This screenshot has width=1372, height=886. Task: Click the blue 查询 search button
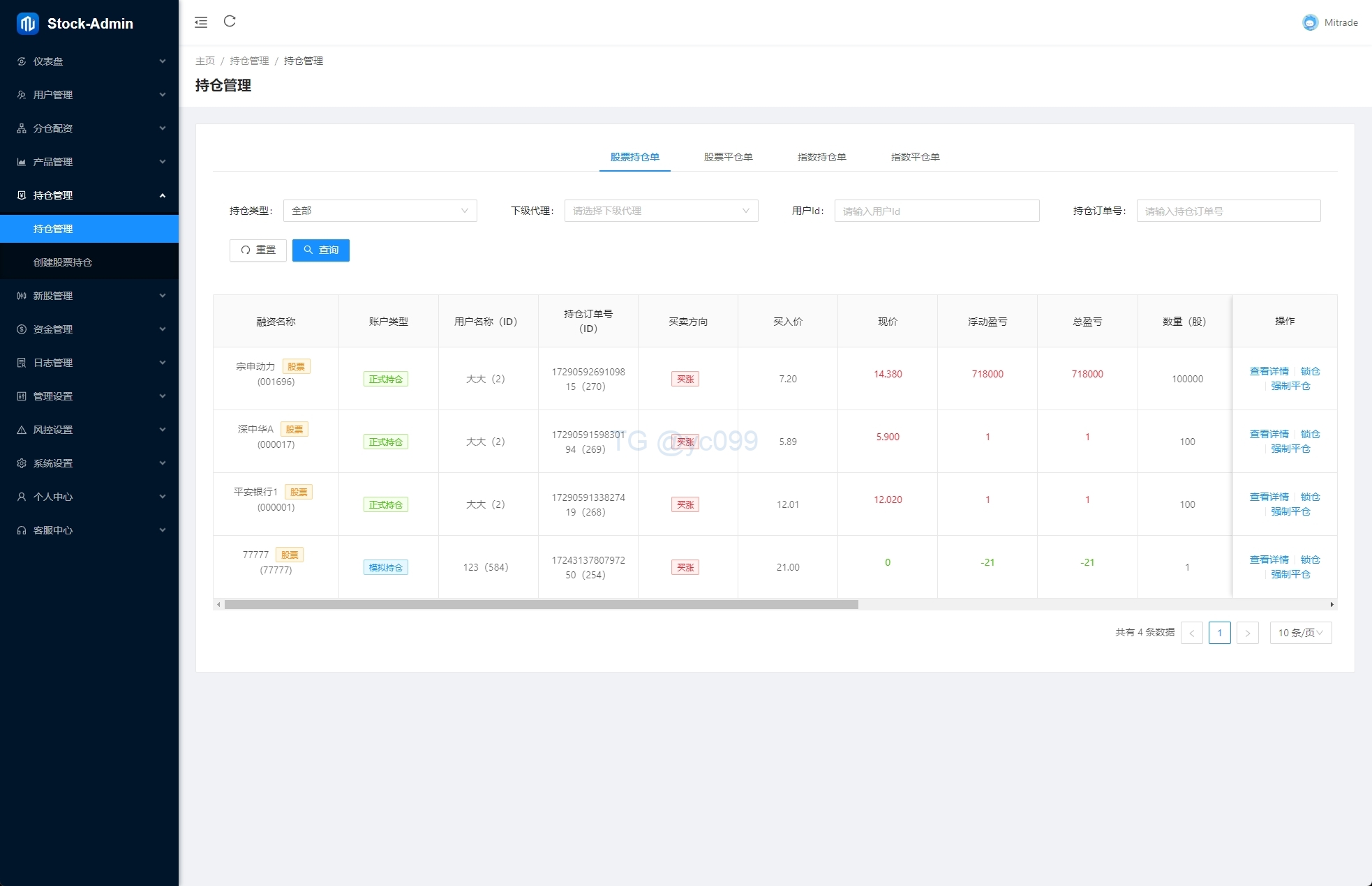(x=321, y=250)
